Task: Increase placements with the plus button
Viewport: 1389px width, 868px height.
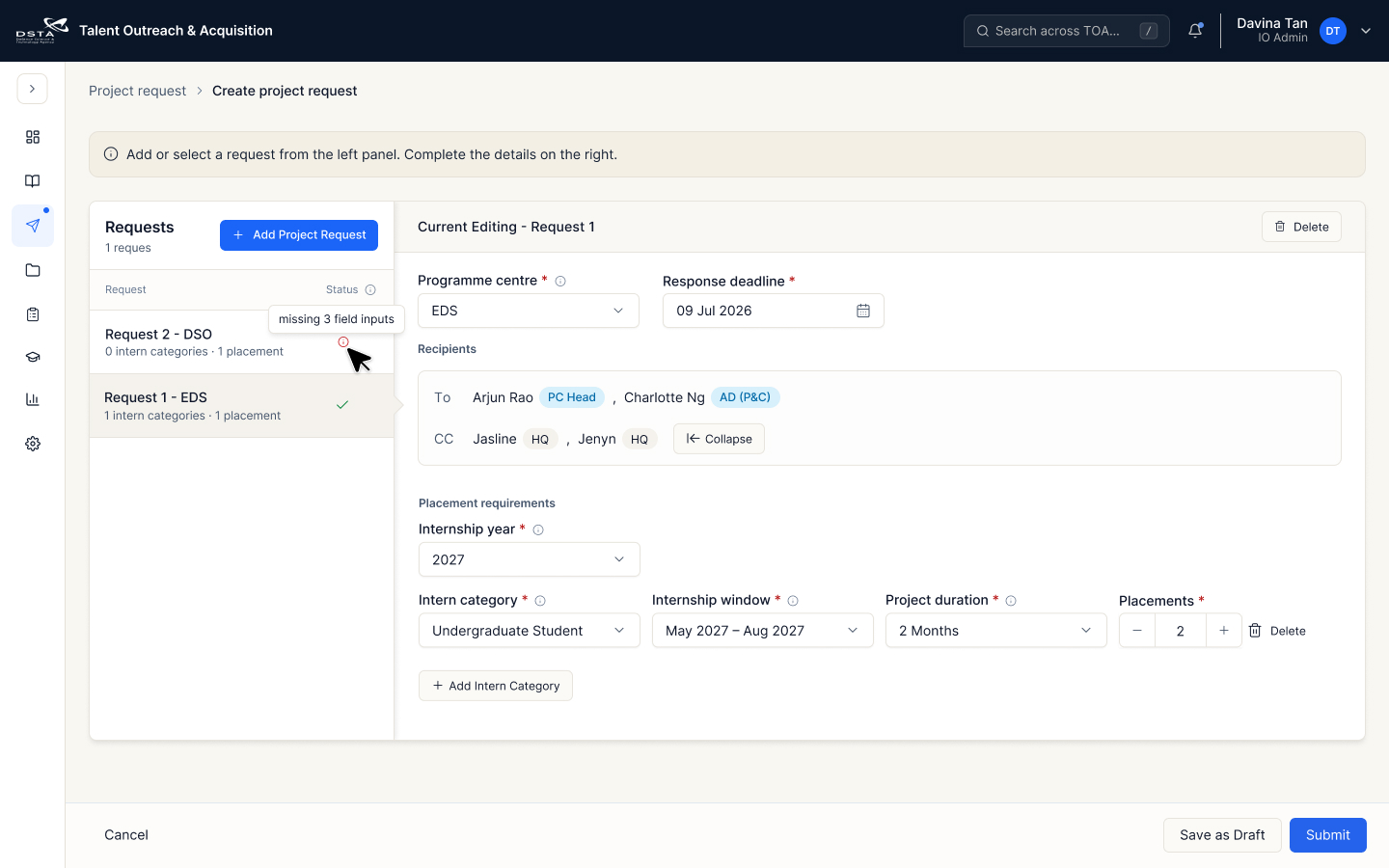Action: coord(1224,631)
